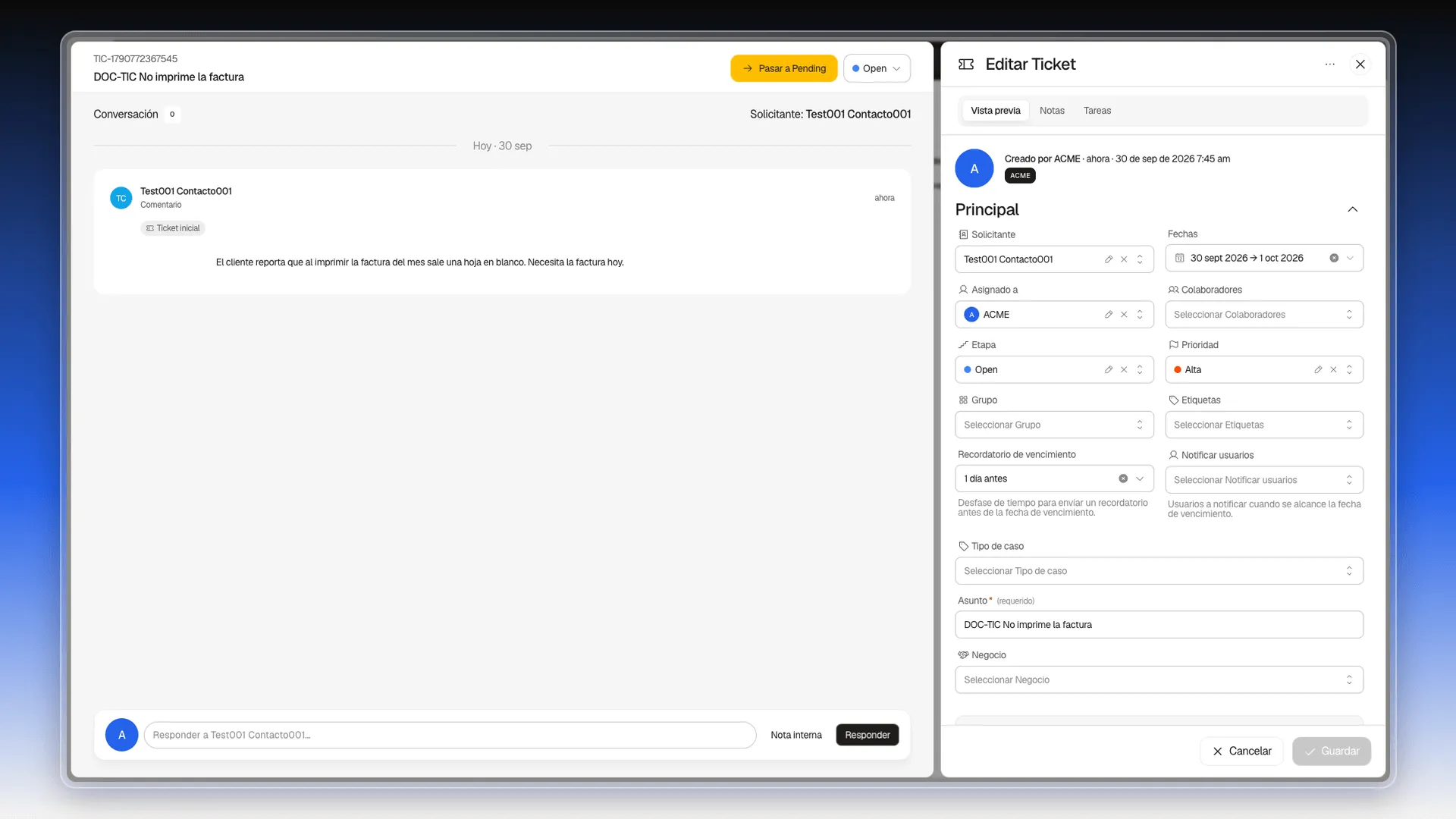1456x819 pixels.
Task: Click the TC avatar of Test001 Contacto001
Action: 121,198
